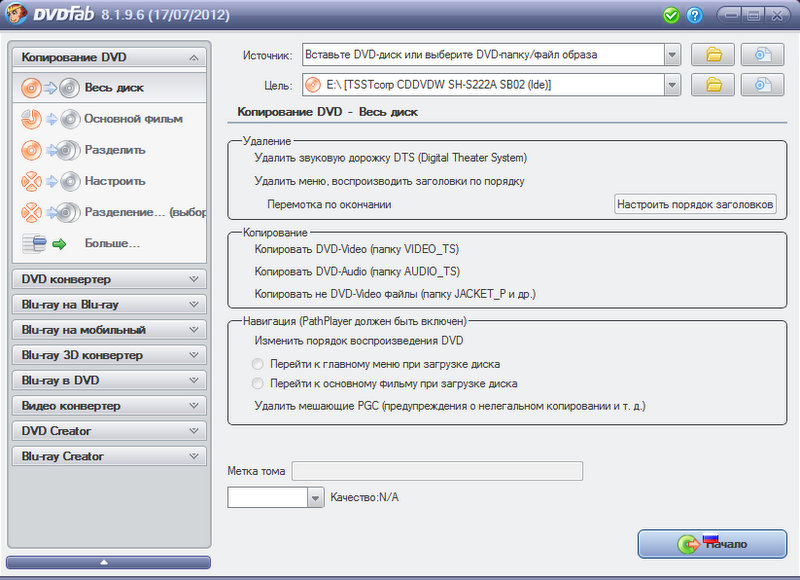This screenshot has width=800, height=580.
Task: Open the Цель target drive dropdown
Action: [x=672, y=85]
